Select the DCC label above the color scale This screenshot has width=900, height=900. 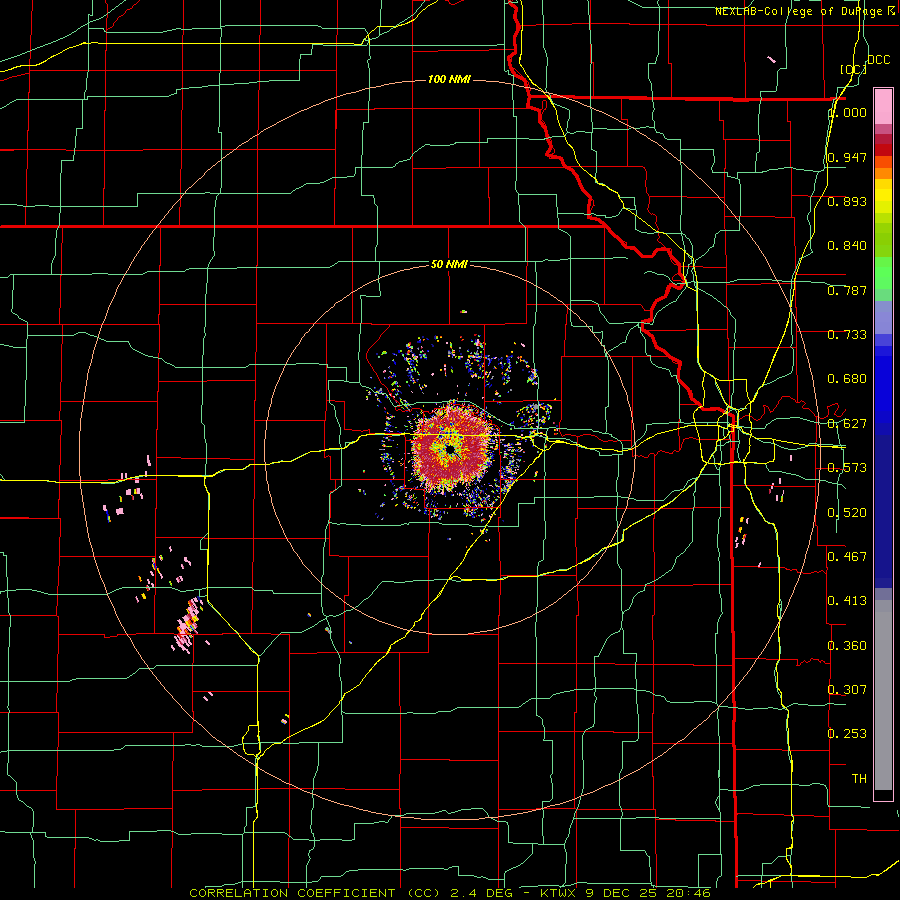(878, 60)
